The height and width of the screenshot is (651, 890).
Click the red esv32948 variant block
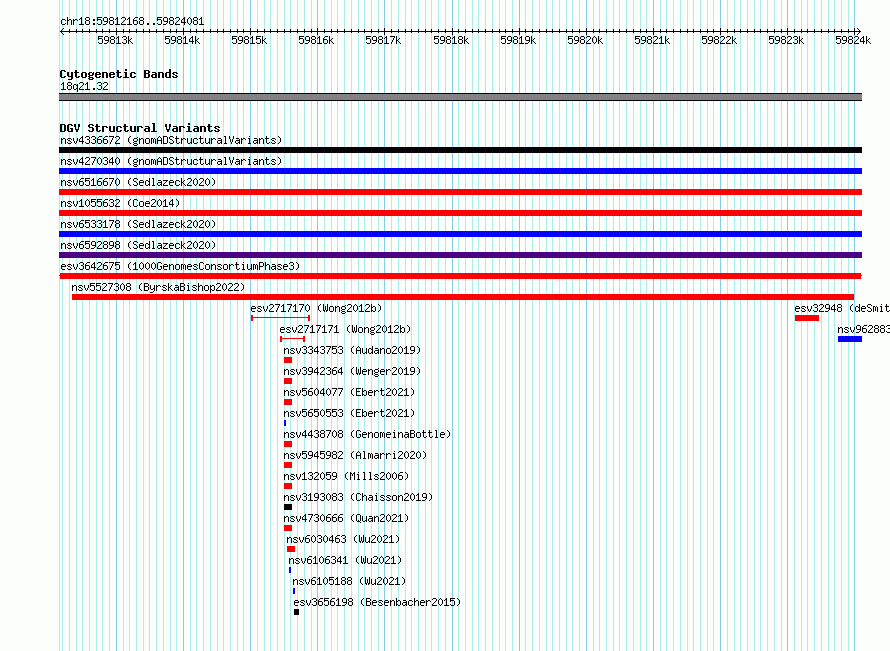807,318
